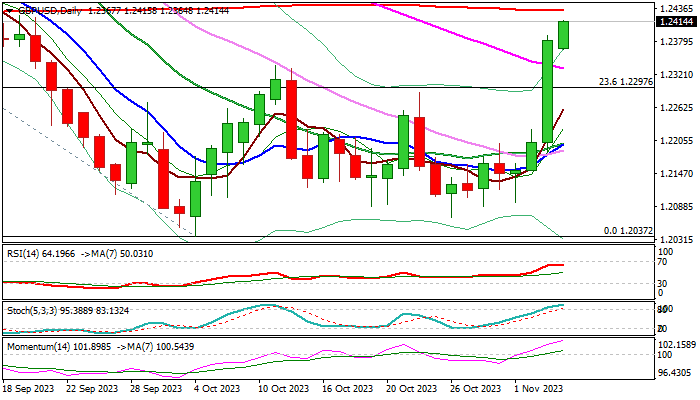
Task: Select the 0.0 Fibonacci level label 1.20372
Action: coord(629,230)
